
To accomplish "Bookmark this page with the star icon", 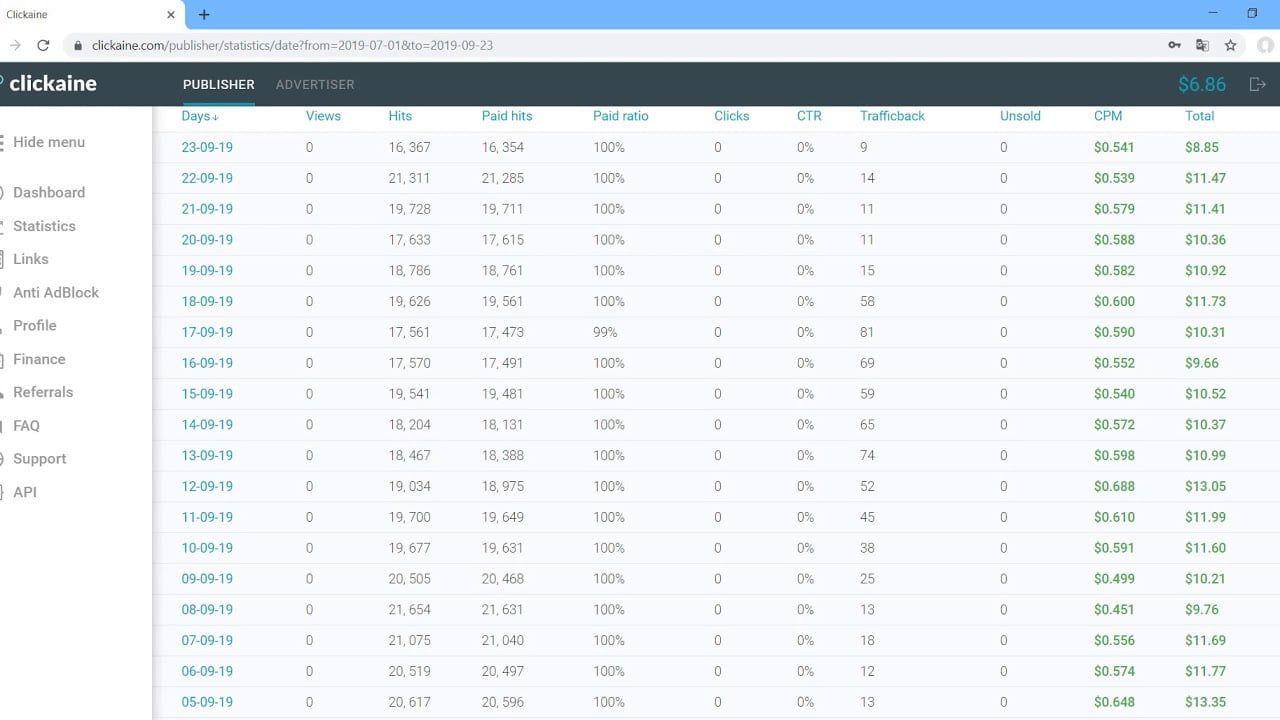I will pos(1231,45).
